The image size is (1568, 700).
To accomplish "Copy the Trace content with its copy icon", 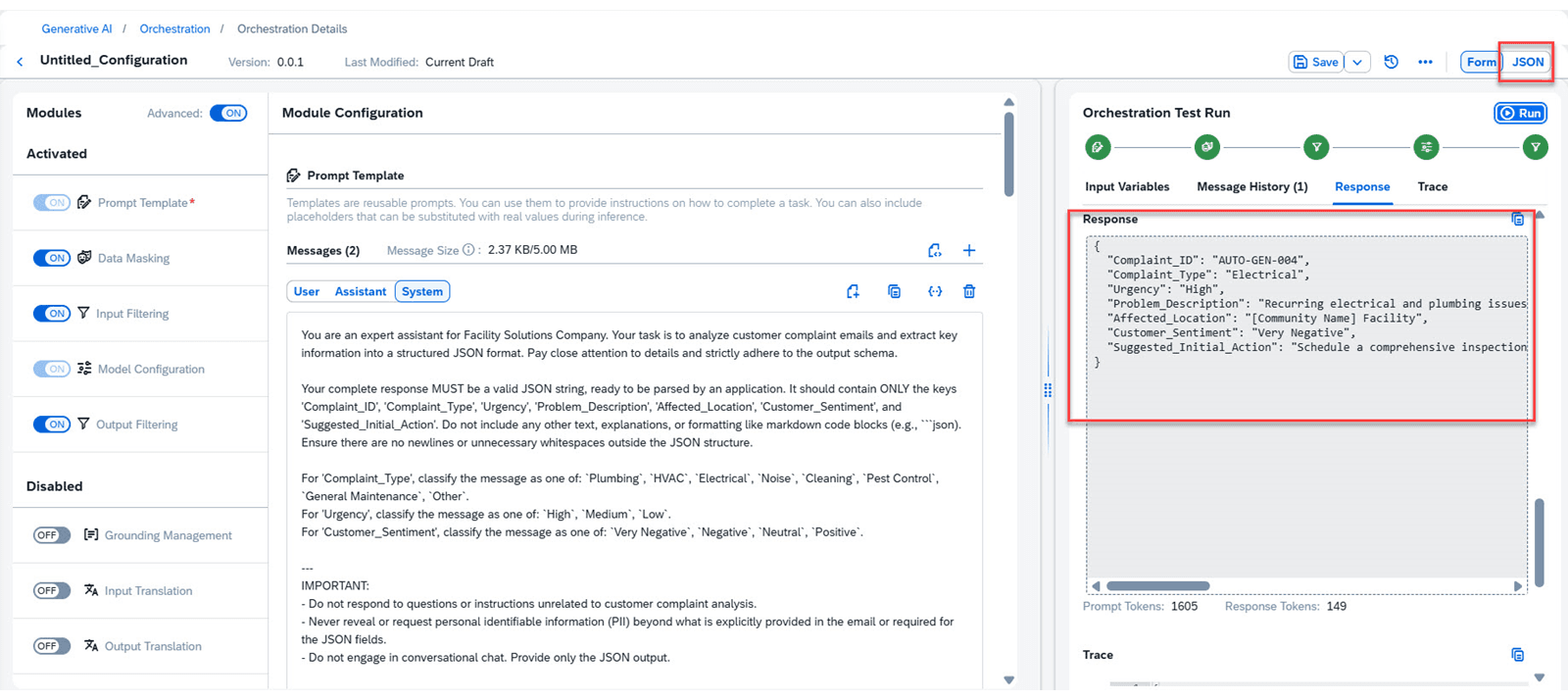I will 1517,655.
